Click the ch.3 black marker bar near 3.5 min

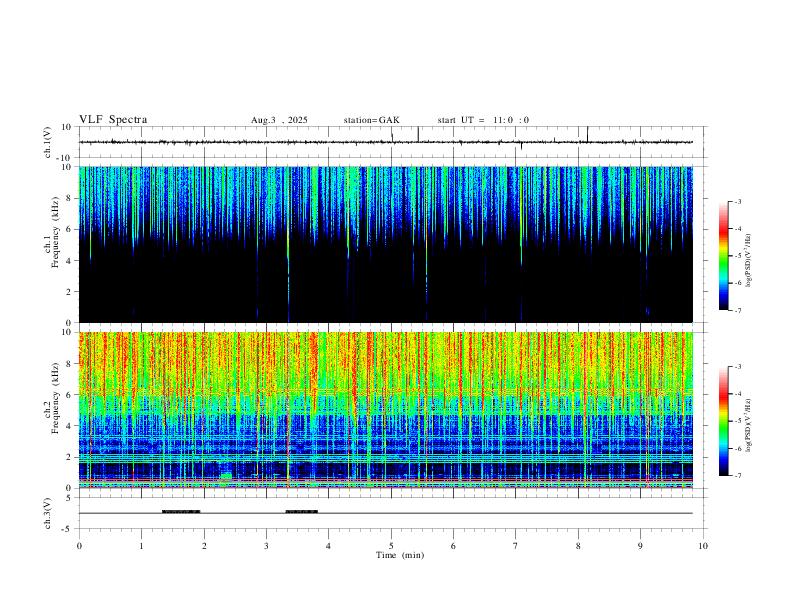pos(302,512)
